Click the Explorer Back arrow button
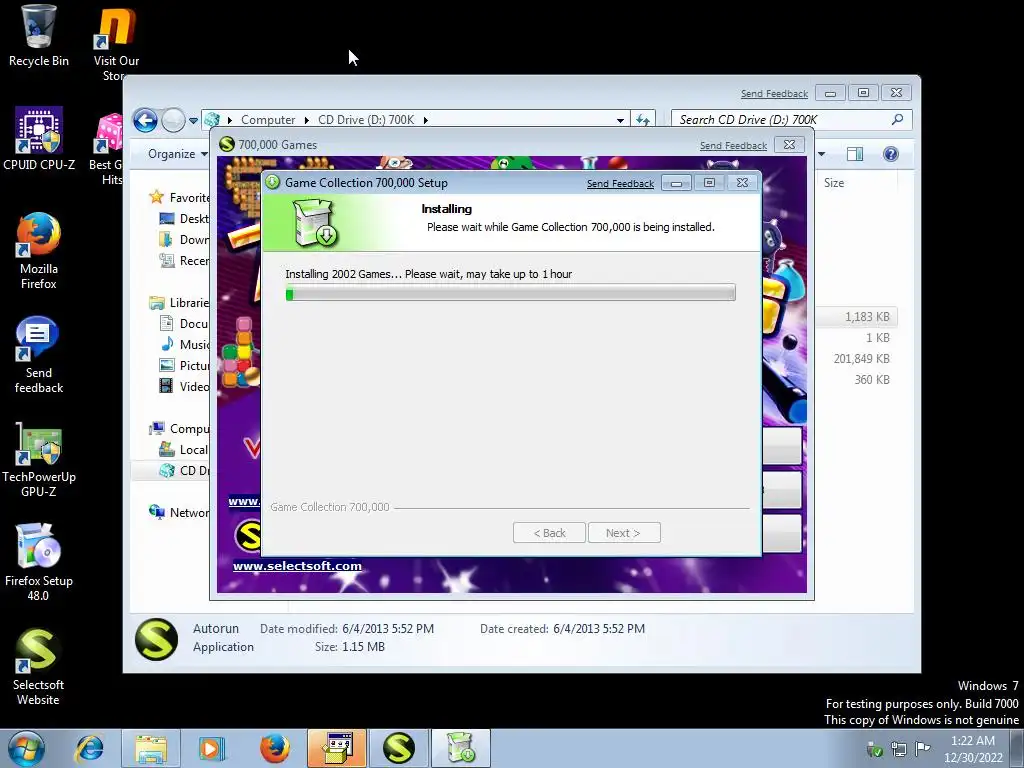Image resolution: width=1024 pixels, height=768 pixels. 145,120
